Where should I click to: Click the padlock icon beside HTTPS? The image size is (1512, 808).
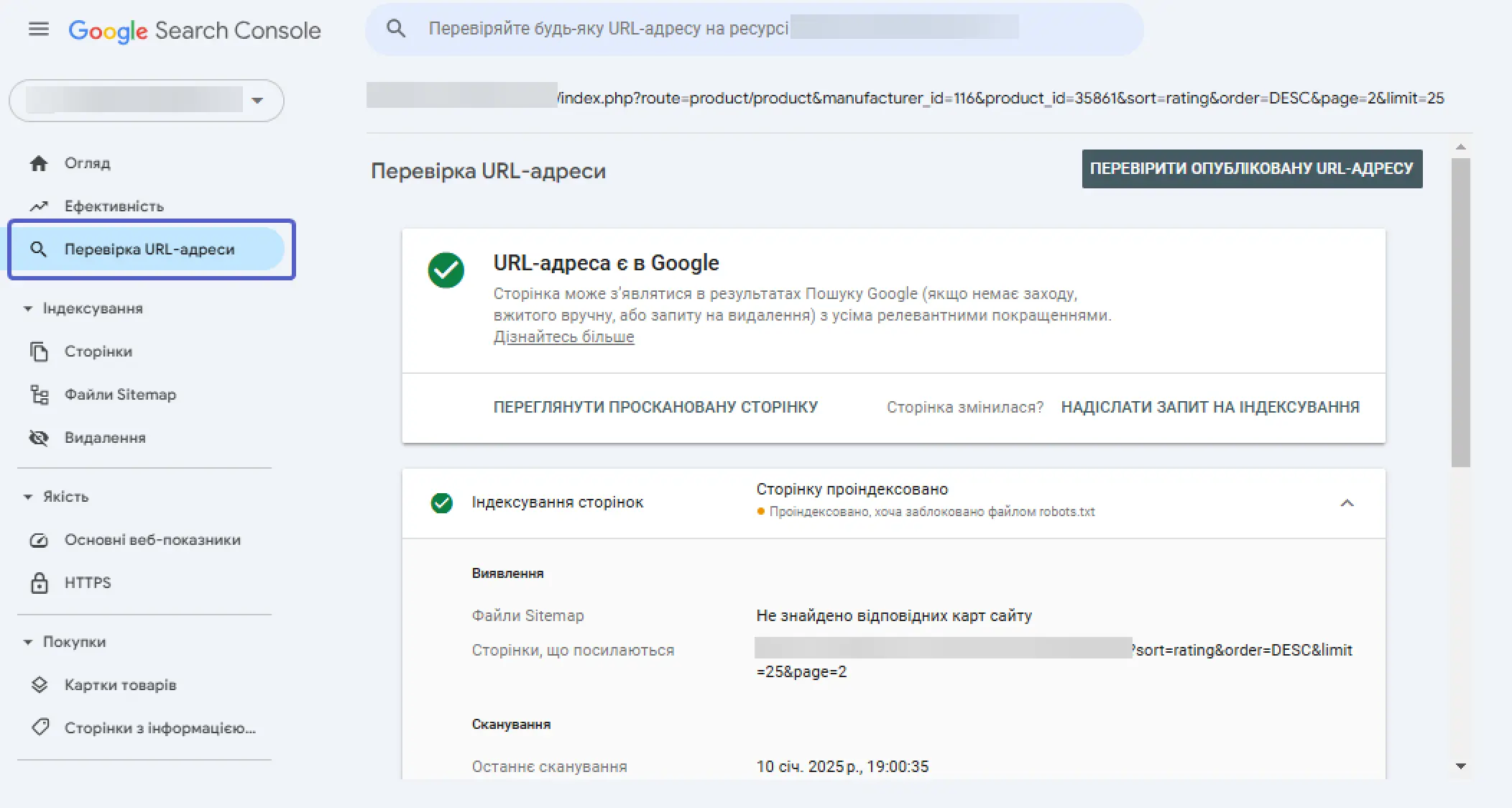39,582
